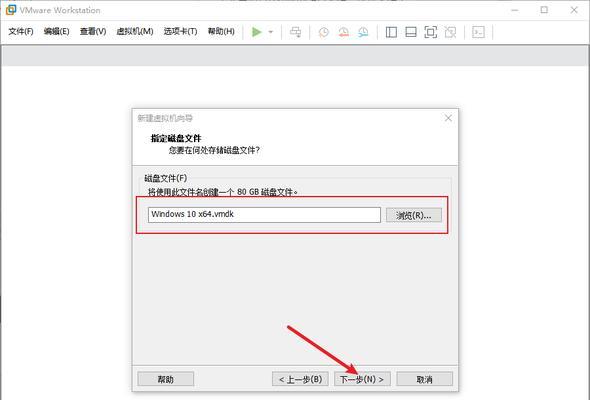This screenshot has height=400, width=590.
Task: Minimize the VMware Workstation window
Action: click(x=515, y=10)
